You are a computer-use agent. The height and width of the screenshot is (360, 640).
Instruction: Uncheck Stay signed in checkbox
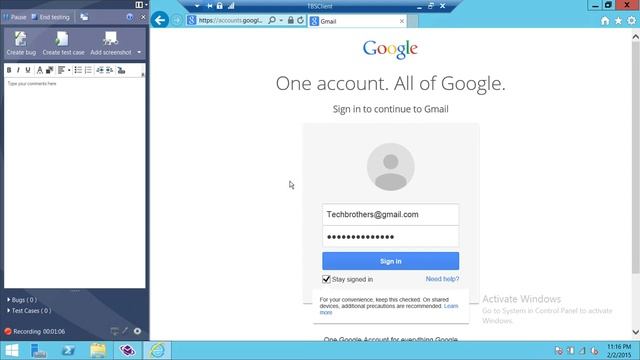tap(326, 279)
